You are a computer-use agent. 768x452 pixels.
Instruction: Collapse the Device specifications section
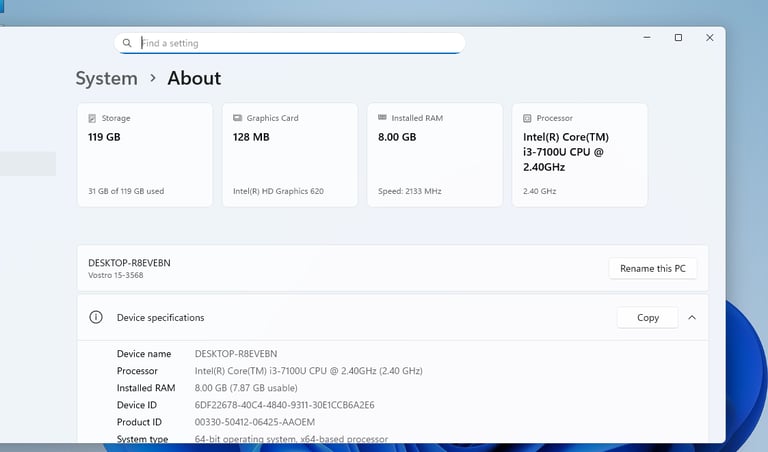pos(692,318)
